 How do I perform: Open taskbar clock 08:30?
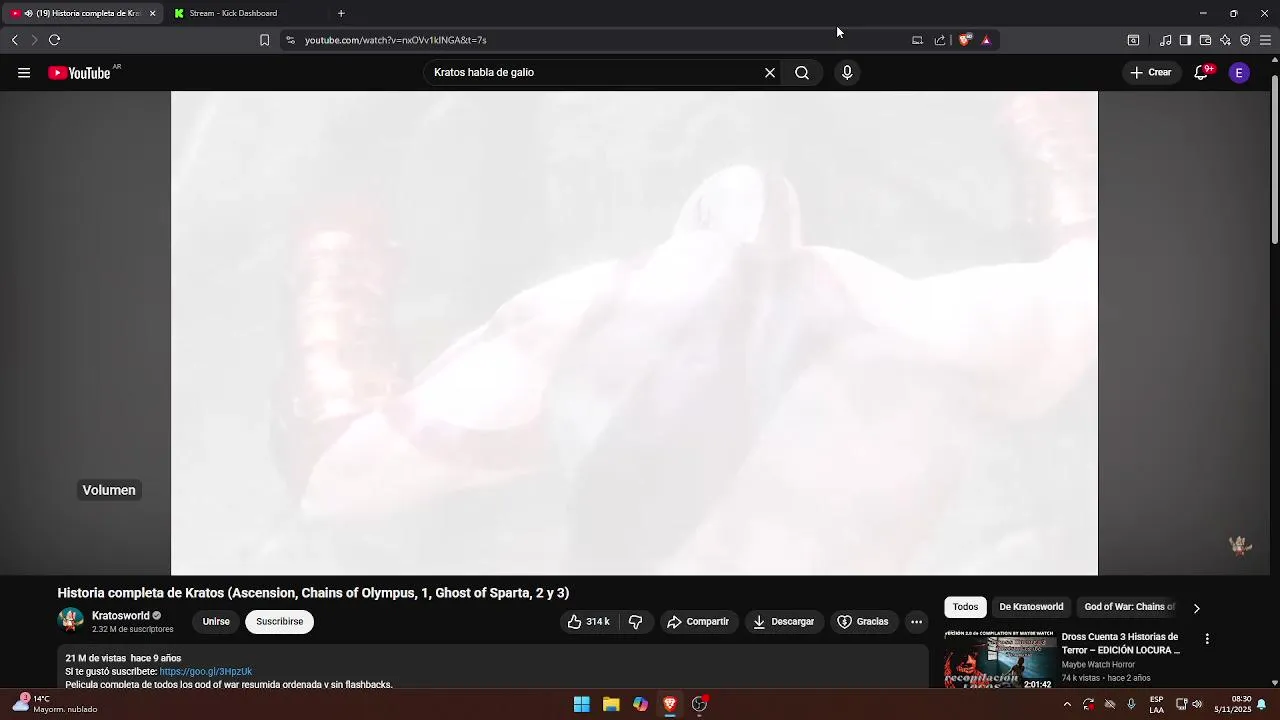[x=1232, y=704]
